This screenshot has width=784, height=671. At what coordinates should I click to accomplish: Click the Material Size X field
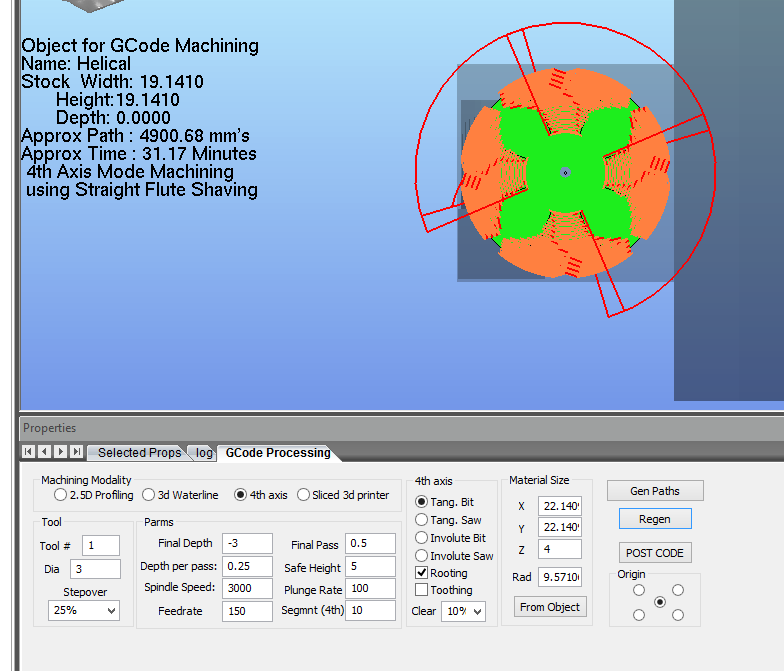point(560,506)
